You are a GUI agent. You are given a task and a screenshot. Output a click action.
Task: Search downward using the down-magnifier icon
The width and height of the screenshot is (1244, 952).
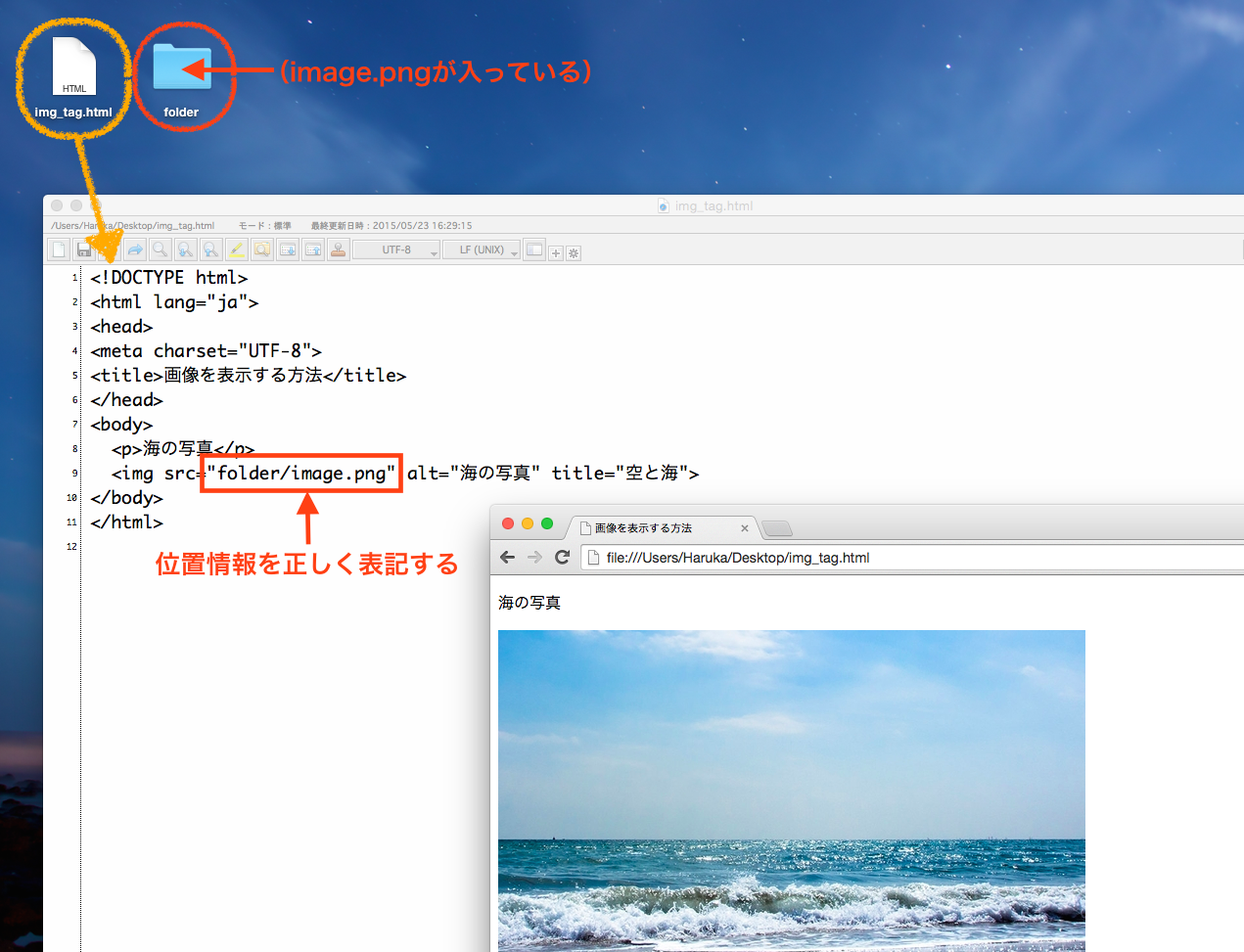183,249
